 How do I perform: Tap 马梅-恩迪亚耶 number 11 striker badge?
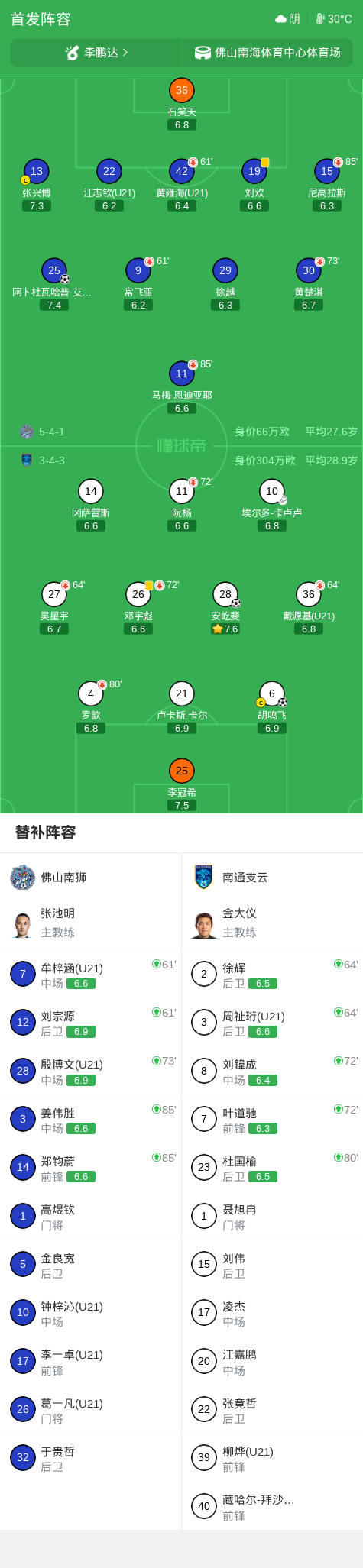coord(182,373)
